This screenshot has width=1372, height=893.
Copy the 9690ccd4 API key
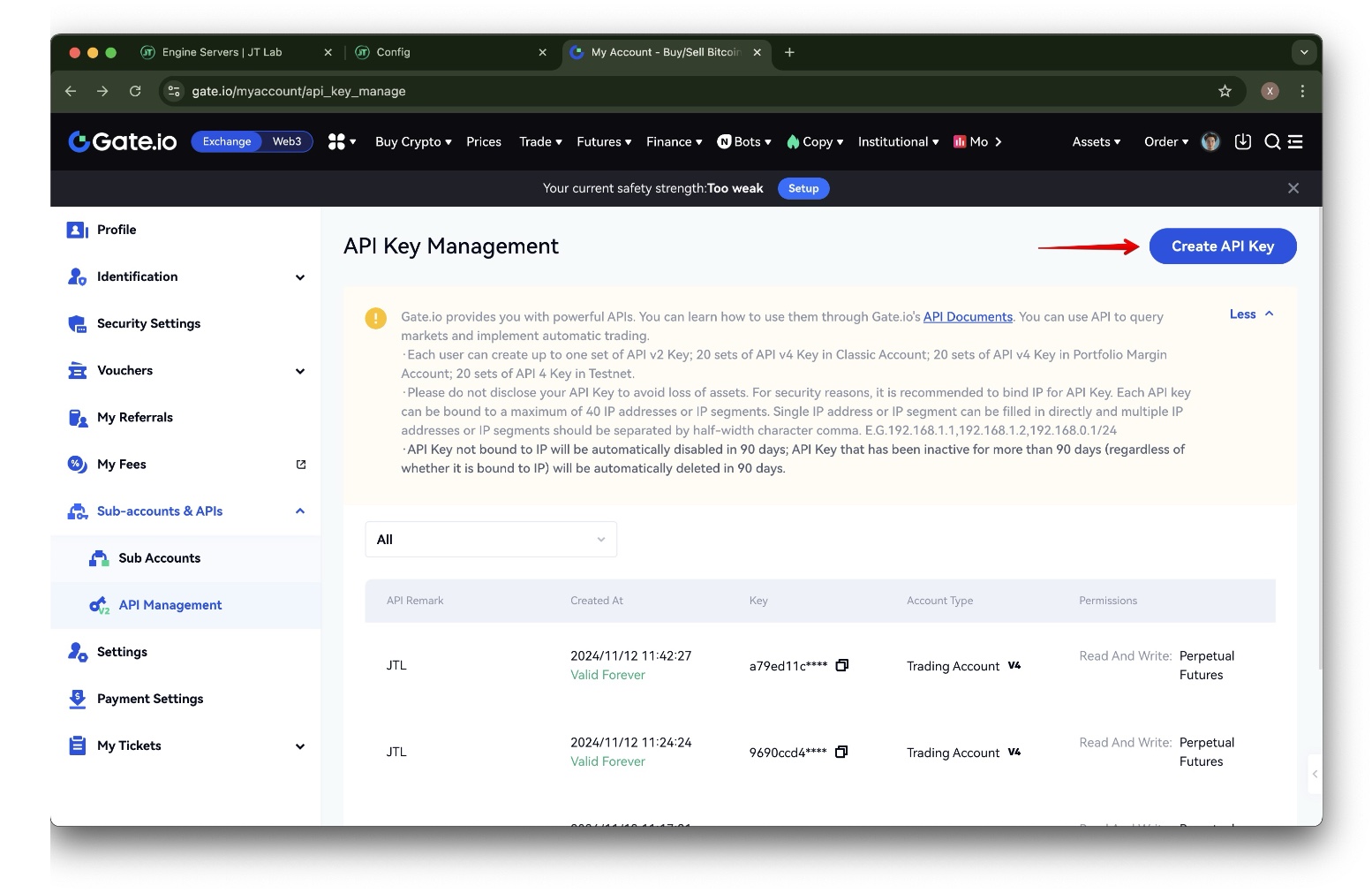pos(841,752)
